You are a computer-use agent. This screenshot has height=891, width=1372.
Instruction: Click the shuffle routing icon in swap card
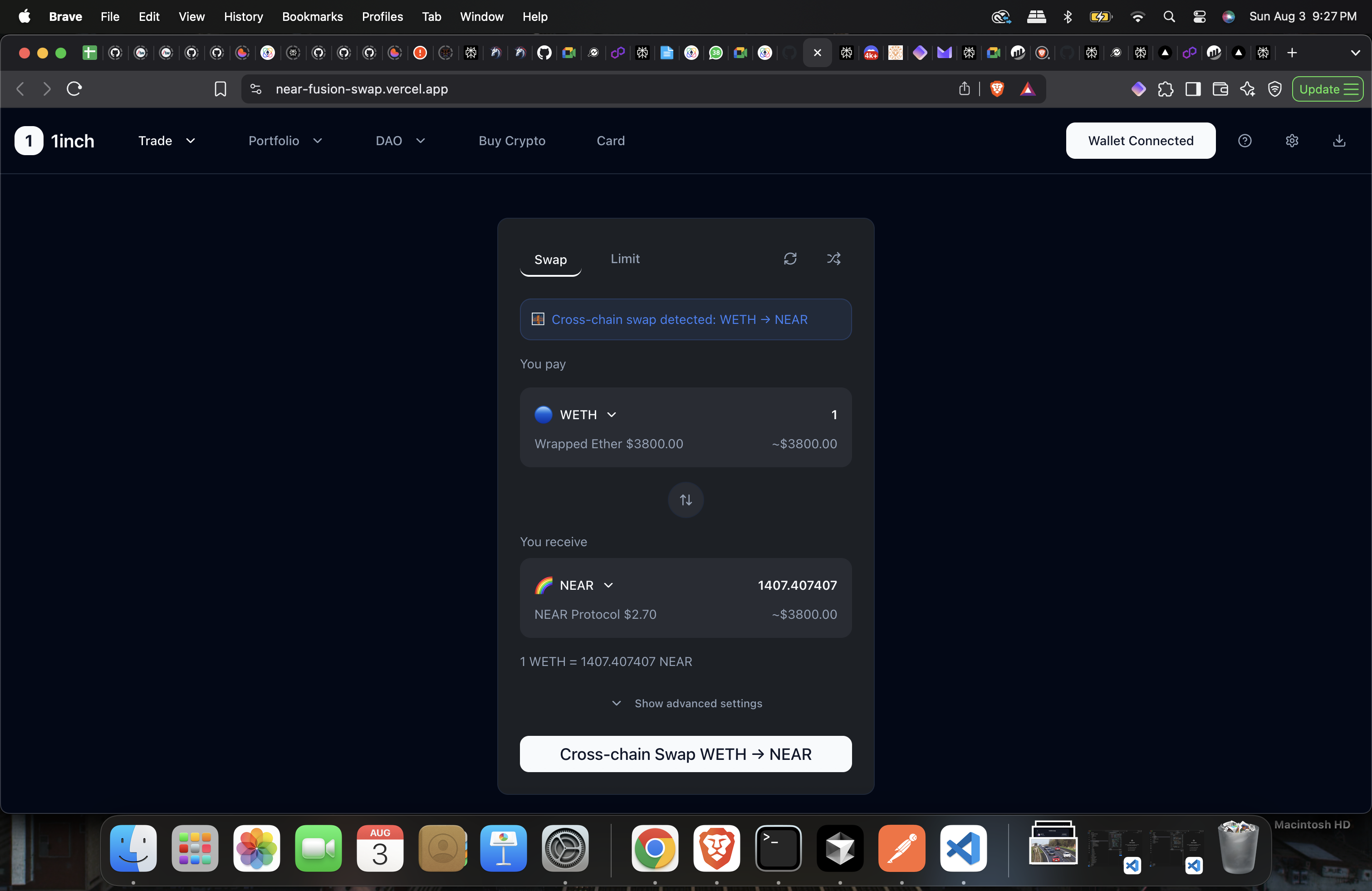point(833,259)
